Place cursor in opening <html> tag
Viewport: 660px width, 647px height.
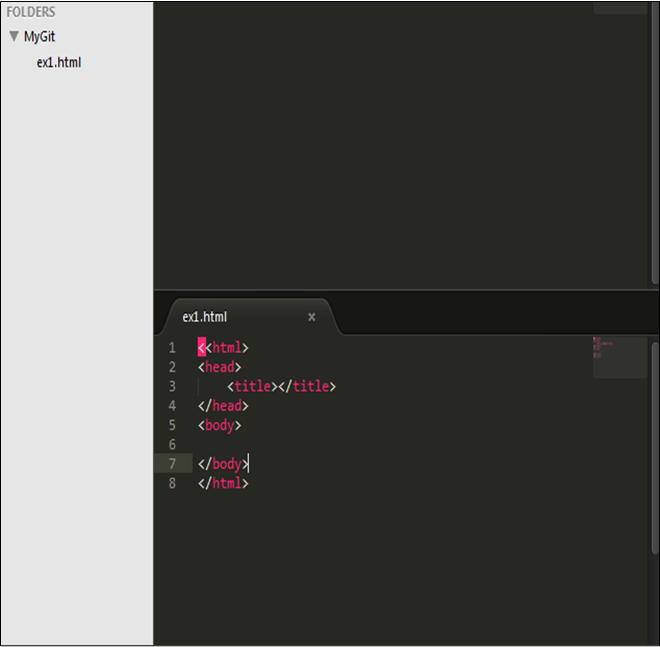click(x=227, y=348)
